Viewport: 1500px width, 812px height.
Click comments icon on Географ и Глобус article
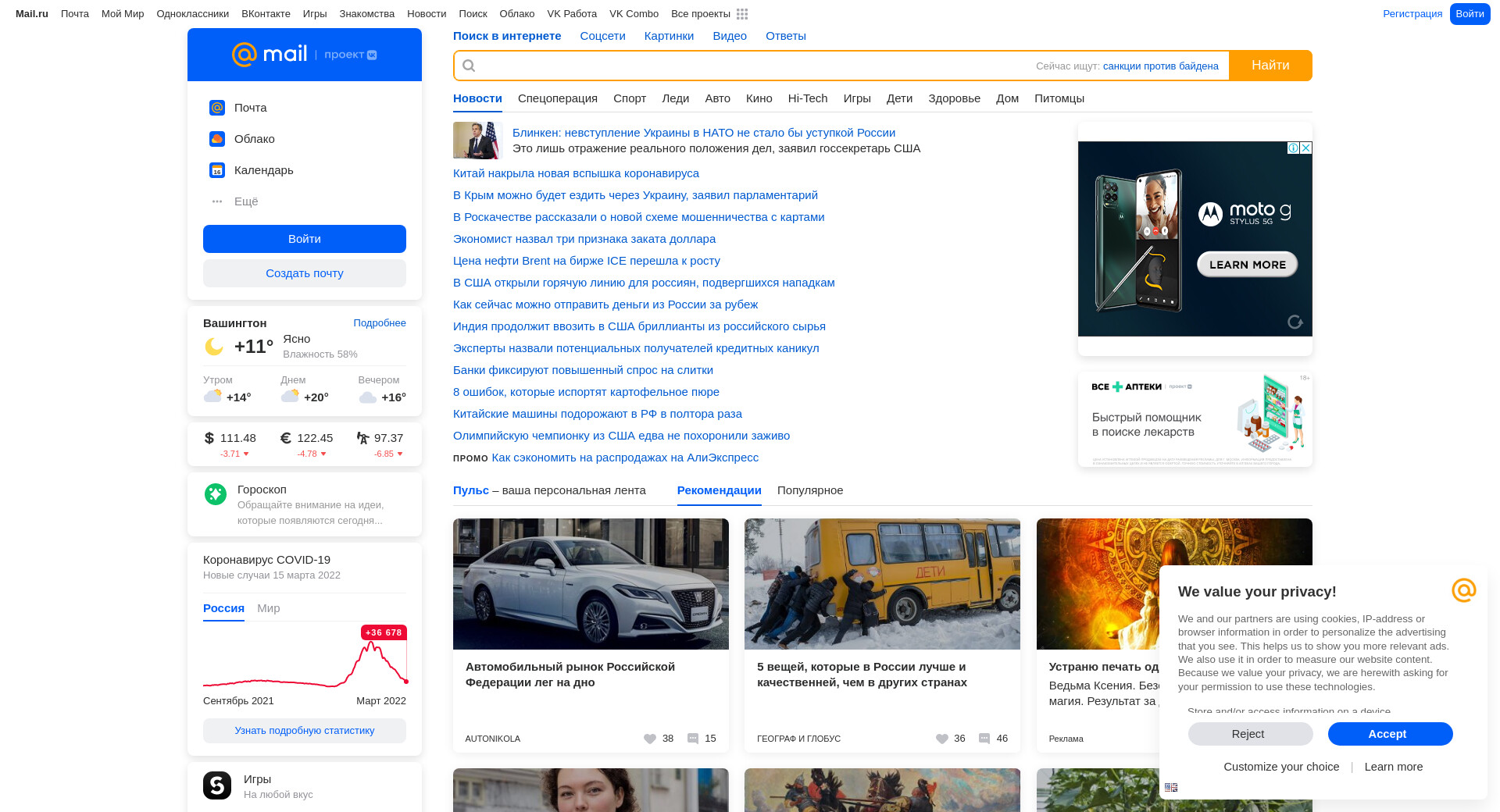click(984, 739)
